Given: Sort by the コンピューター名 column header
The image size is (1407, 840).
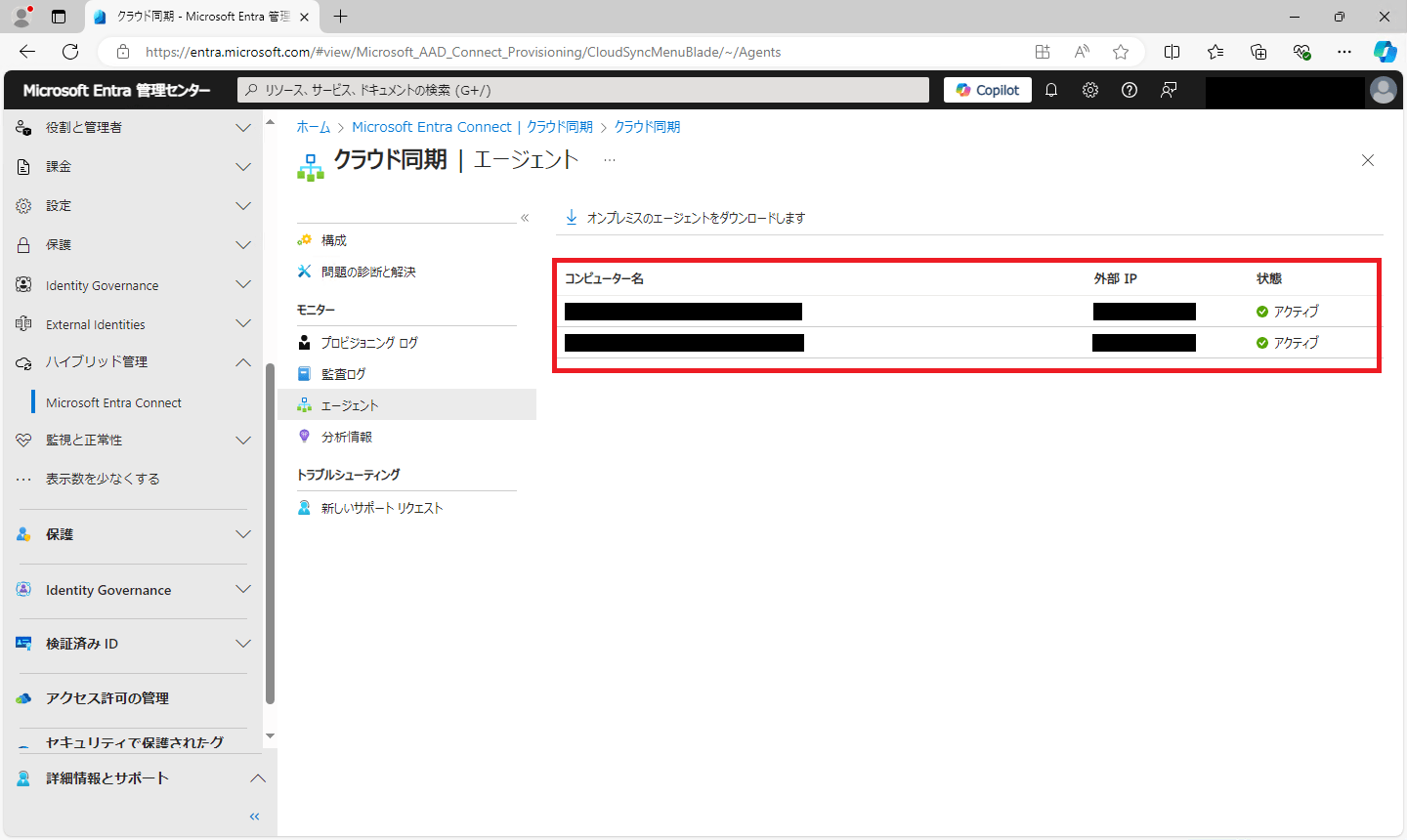Looking at the screenshot, I should (x=604, y=278).
